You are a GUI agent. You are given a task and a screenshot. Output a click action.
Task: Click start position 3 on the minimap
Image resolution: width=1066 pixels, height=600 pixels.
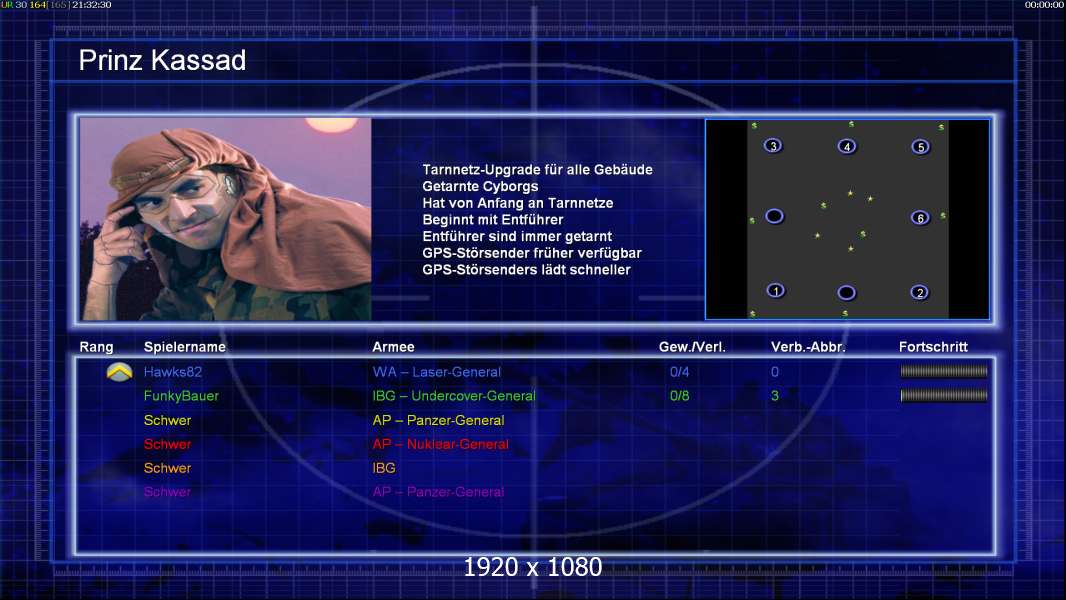tap(773, 146)
